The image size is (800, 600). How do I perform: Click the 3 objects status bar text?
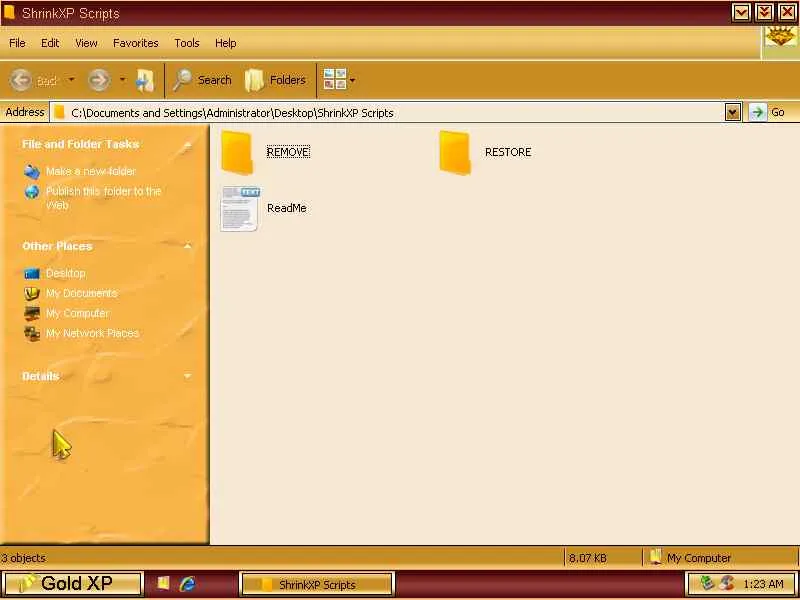tap(23, 558)
